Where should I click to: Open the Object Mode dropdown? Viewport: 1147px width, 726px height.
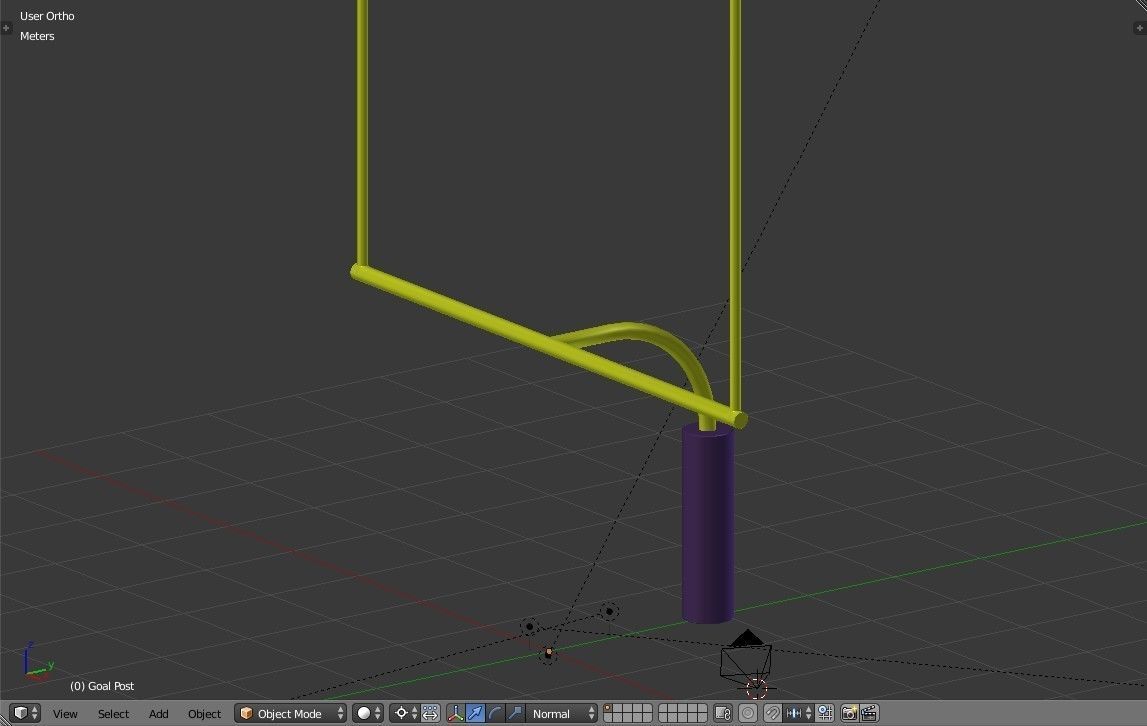(x=289, y=713)
